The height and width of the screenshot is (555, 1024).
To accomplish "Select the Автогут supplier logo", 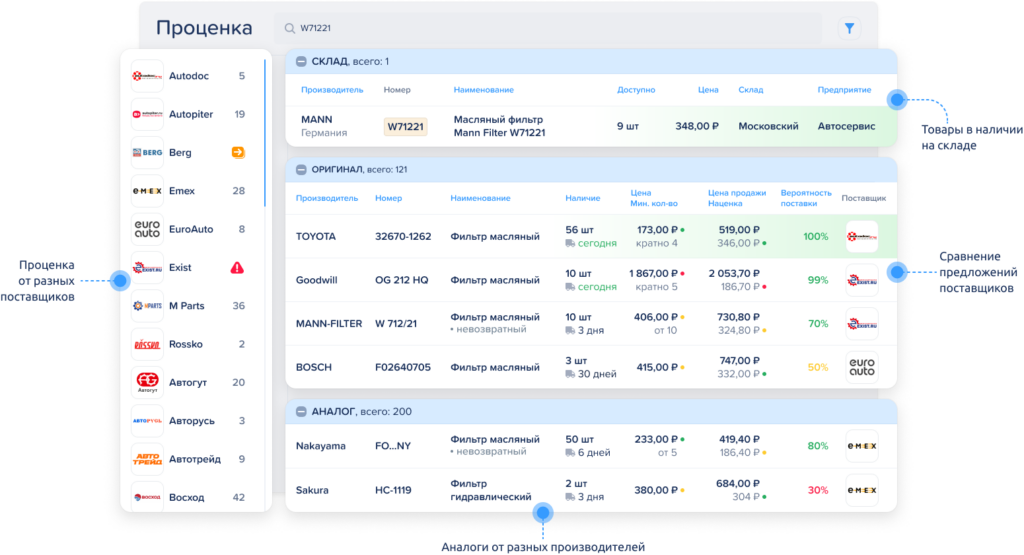I will point(147,383).
